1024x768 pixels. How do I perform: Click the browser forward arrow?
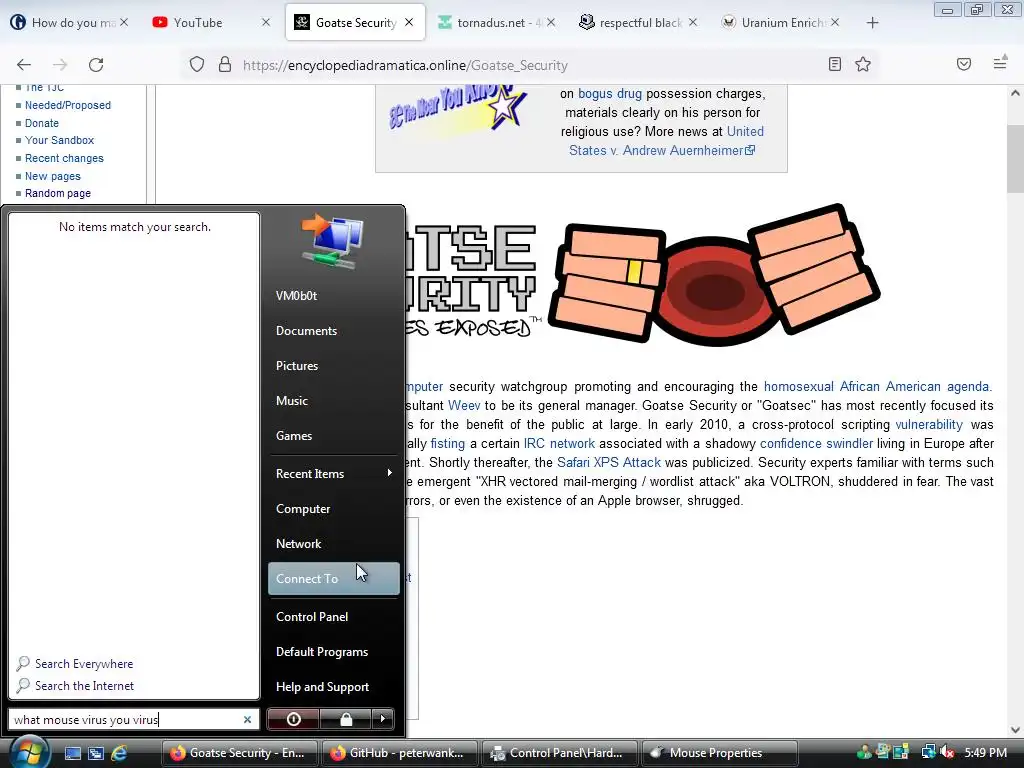(60, 65)
